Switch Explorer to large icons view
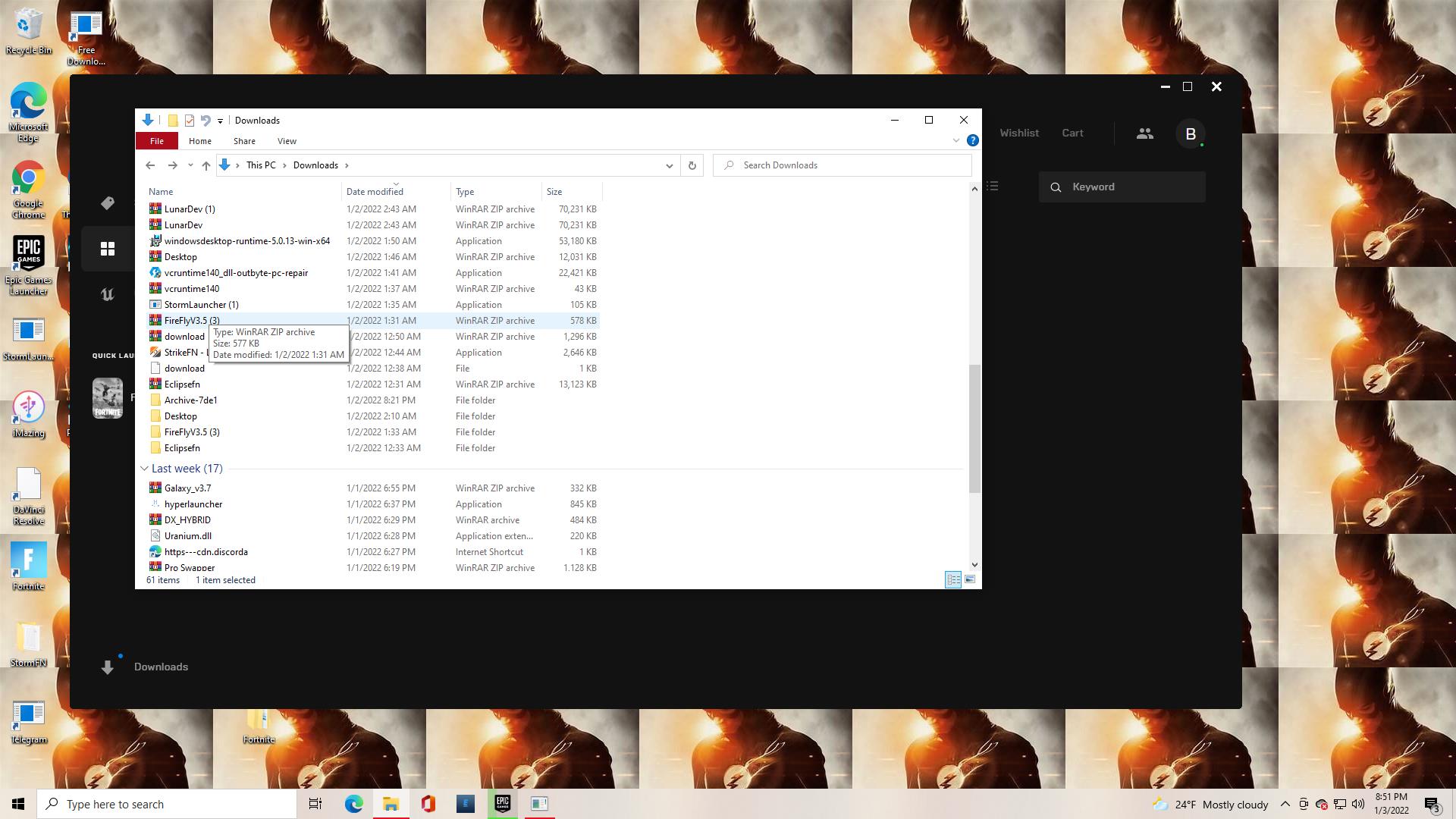Image resolution: width=1456 pixels, height=819 pixels. point(969,579)
